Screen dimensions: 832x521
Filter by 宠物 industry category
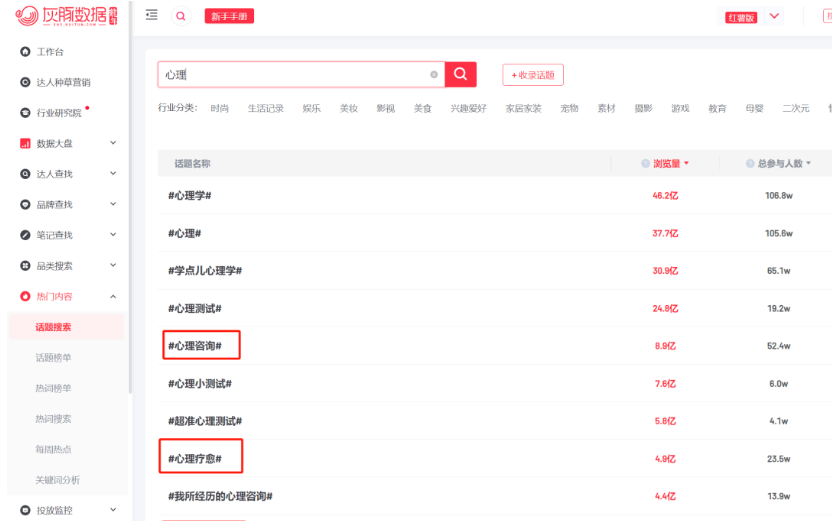(569, 108)
